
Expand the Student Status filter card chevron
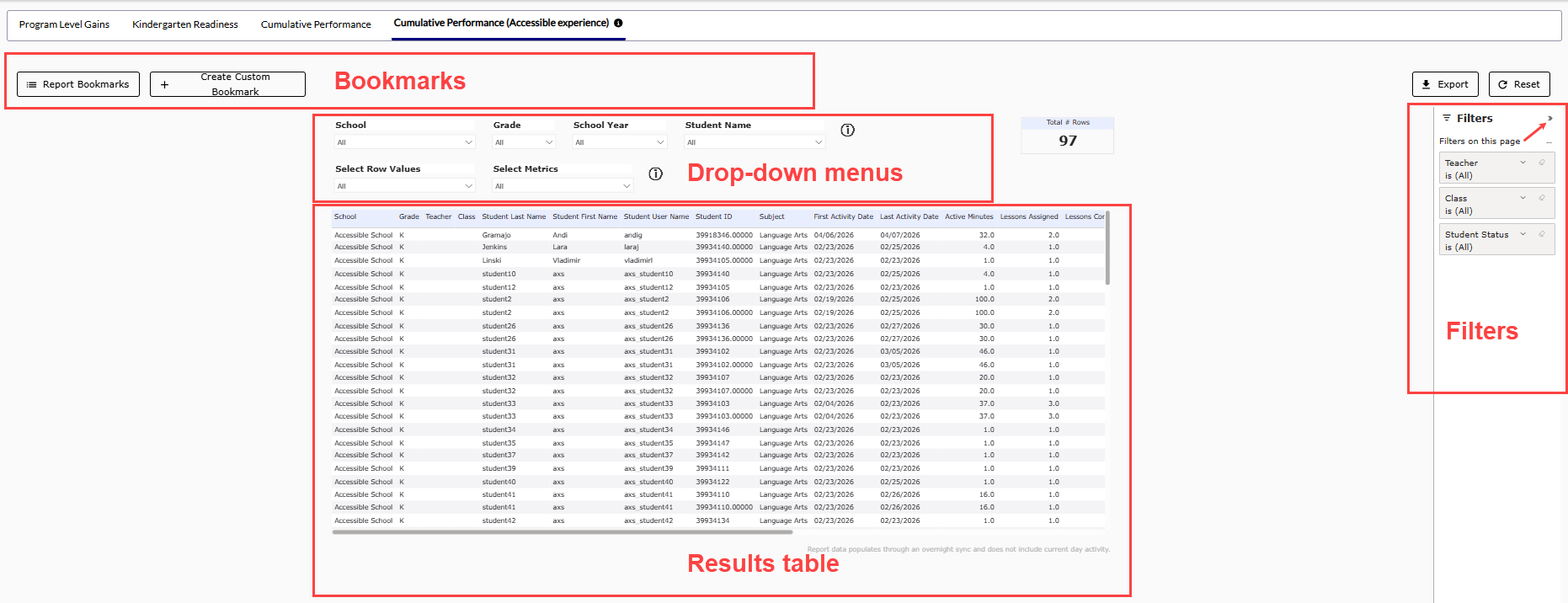(1523, 234)
